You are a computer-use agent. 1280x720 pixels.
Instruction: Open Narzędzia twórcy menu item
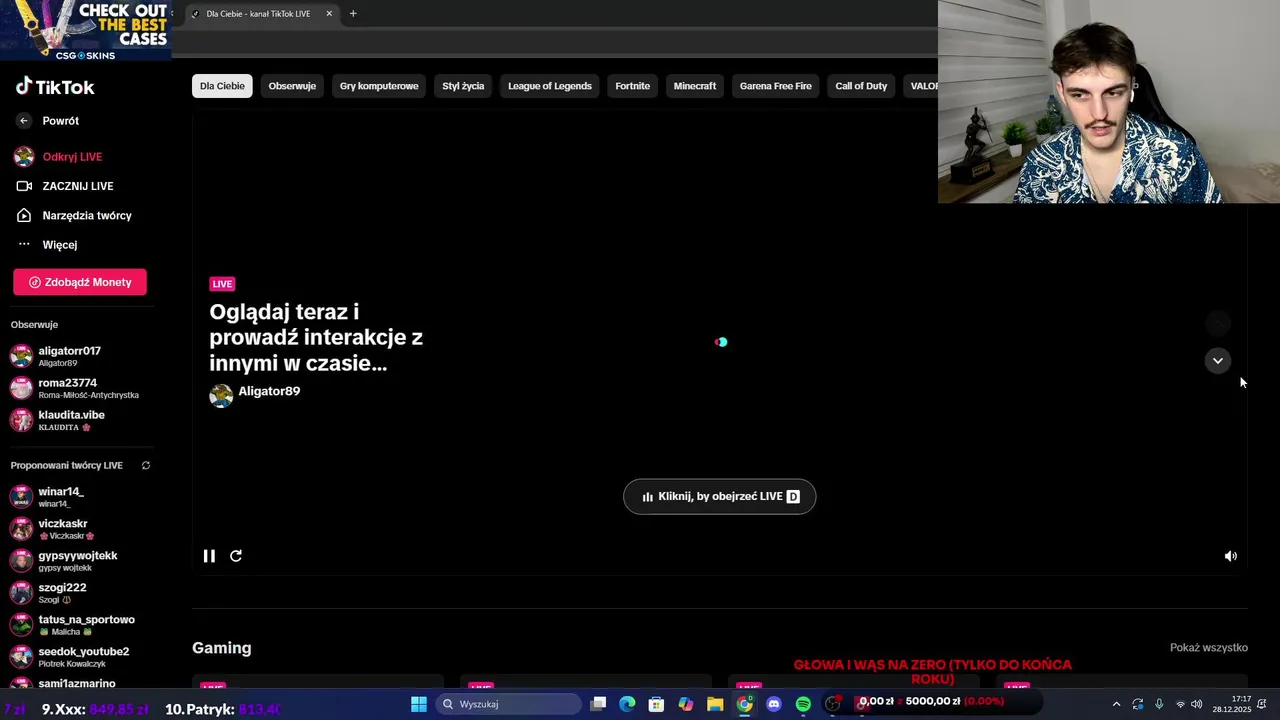click(x=87, y=216)
